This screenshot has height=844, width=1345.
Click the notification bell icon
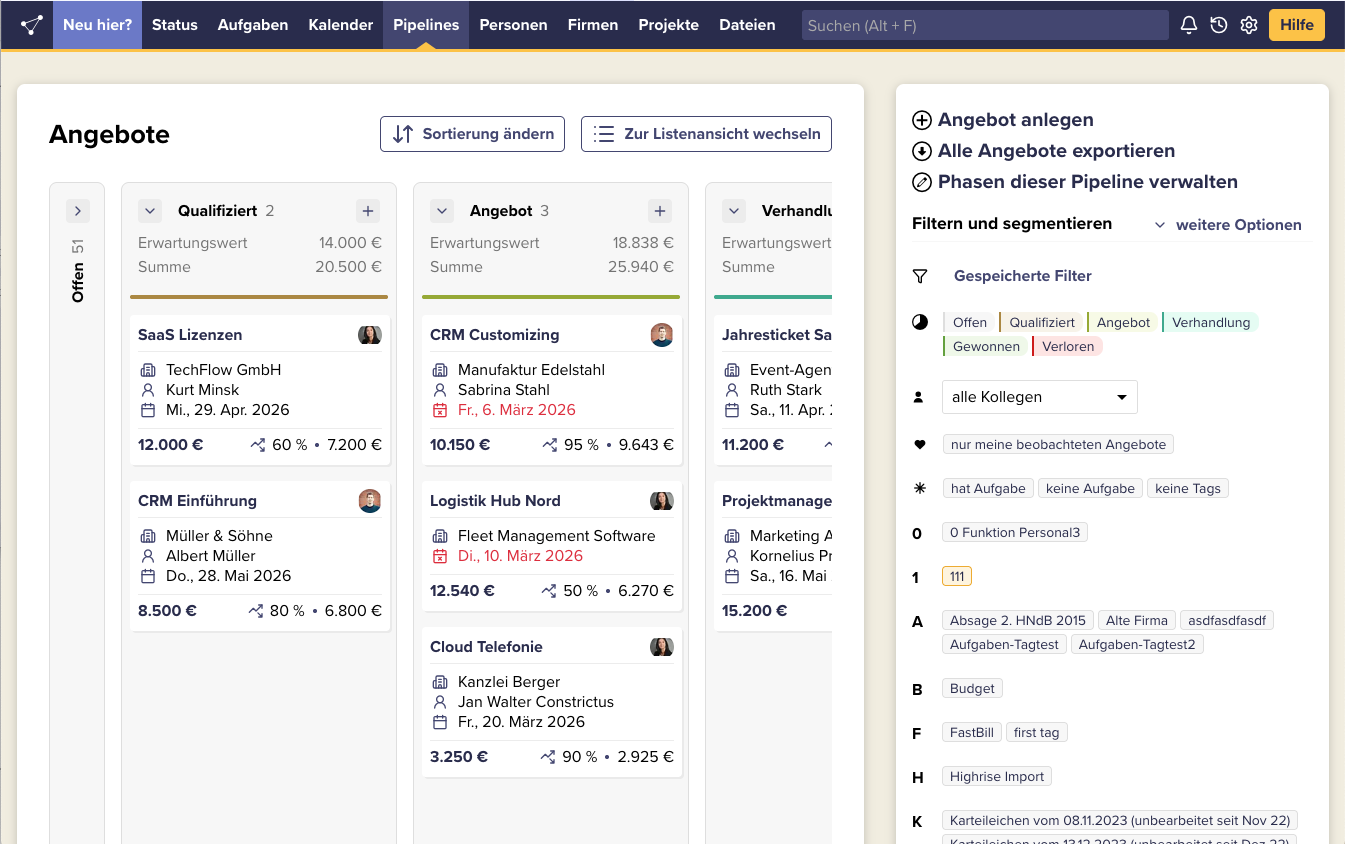pos(1188,24)
